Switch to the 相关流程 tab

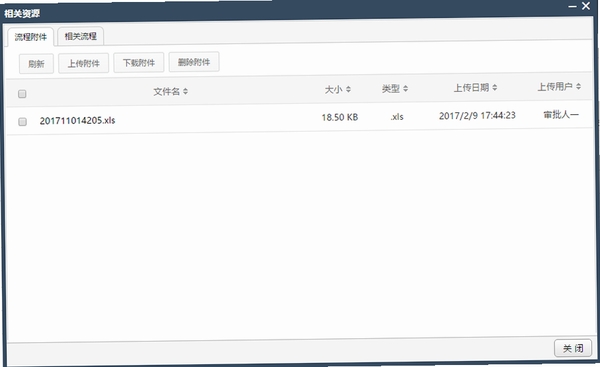click(80, 36)
